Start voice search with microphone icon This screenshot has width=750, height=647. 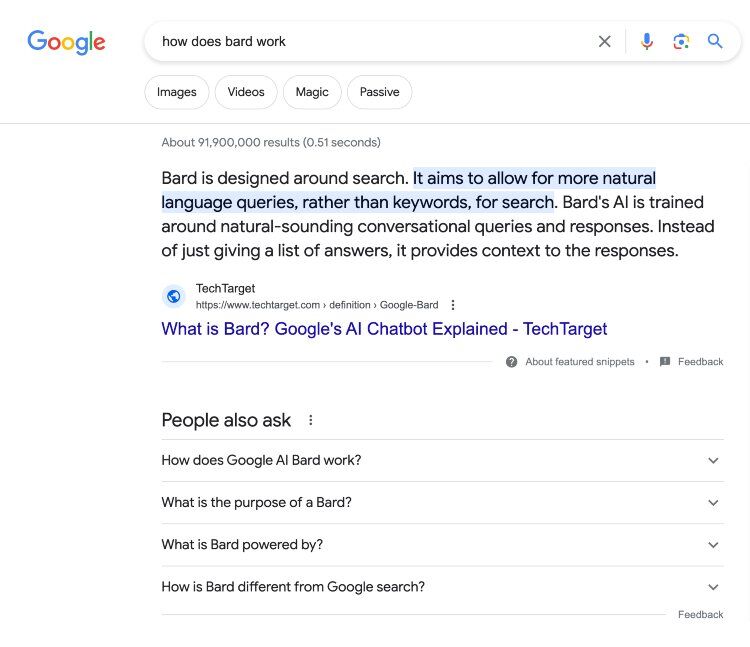click(647, 42)
